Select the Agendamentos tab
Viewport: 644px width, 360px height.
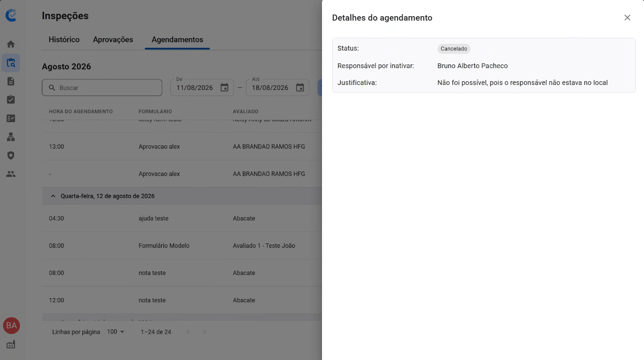pos(177,39)
